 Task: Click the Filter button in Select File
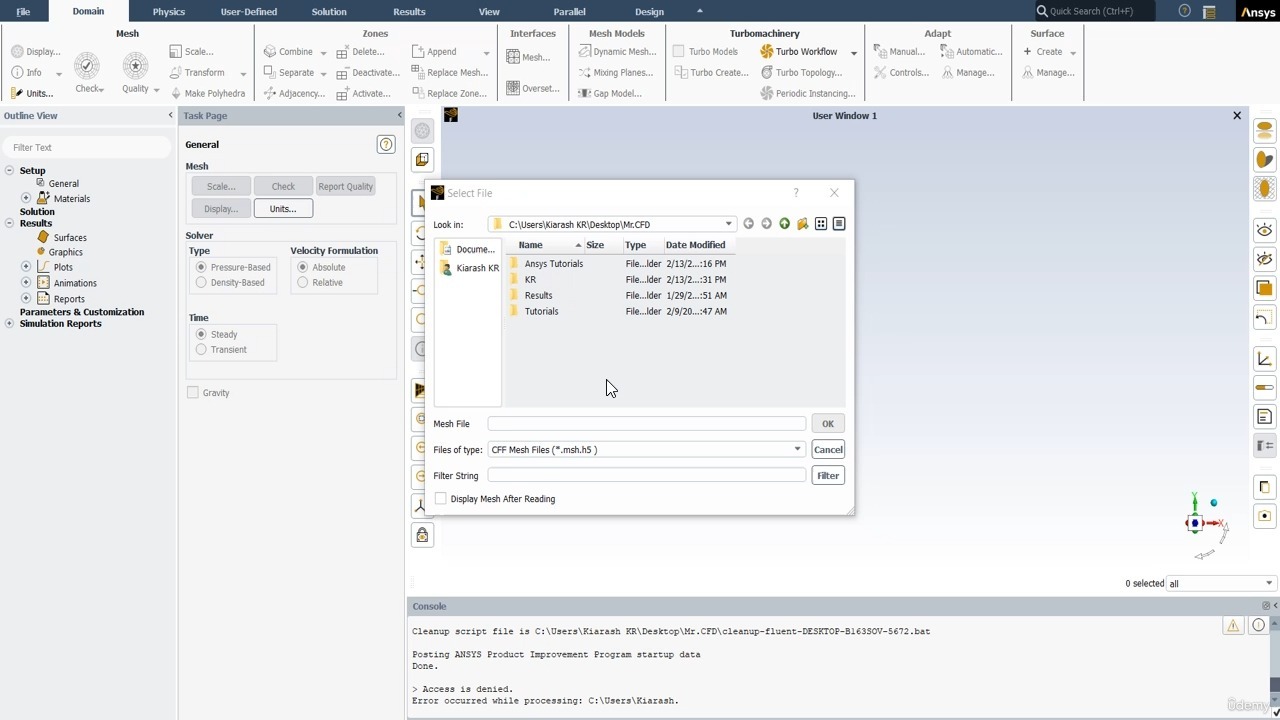(828, 475)
